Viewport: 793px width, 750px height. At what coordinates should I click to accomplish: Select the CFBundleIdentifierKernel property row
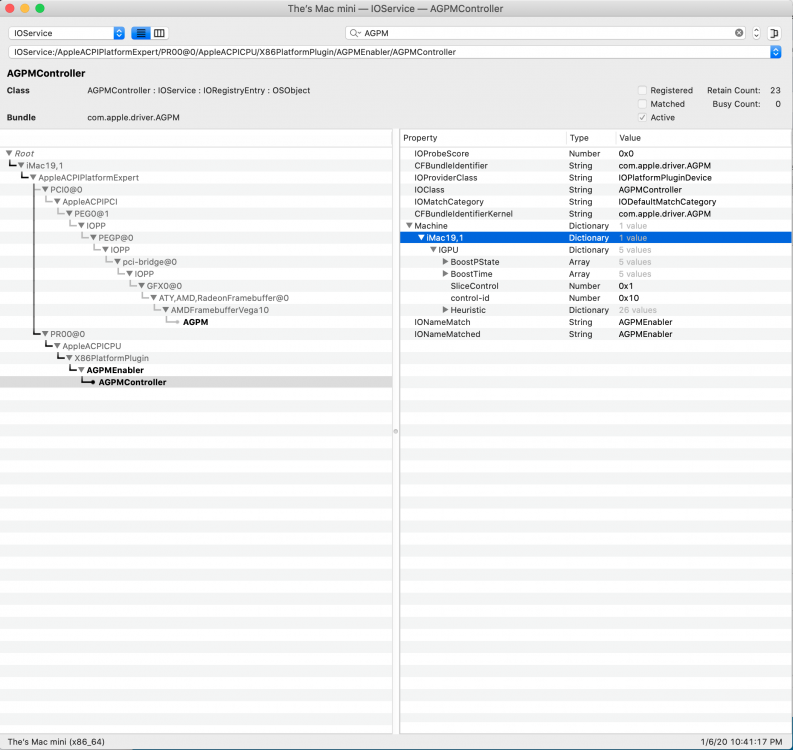pyautogui.click(x=596, y=214)
